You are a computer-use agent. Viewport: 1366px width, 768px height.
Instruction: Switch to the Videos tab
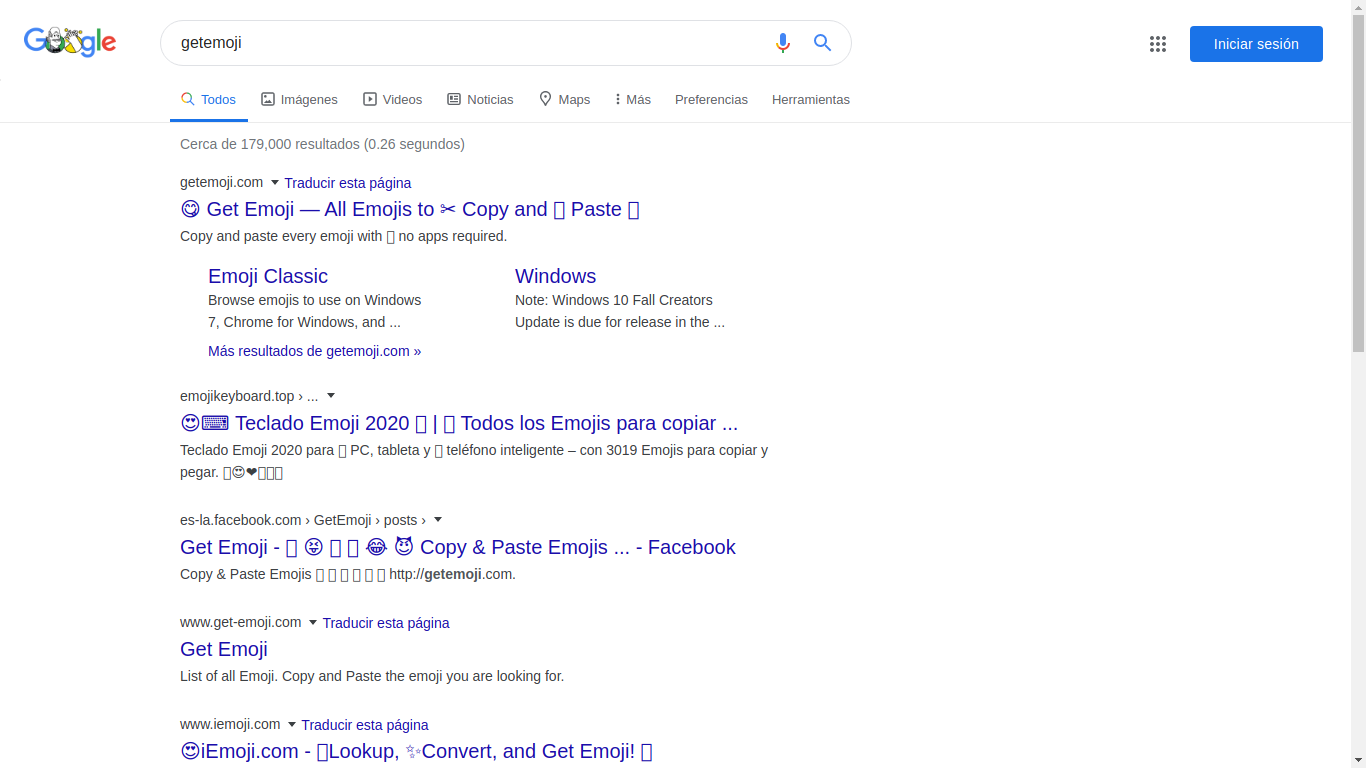392,99
